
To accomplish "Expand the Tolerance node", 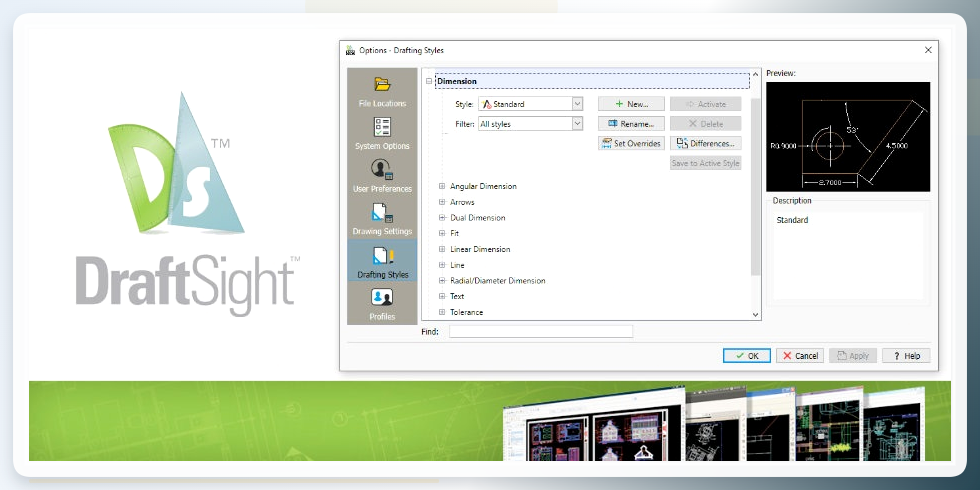I will (442, 312).
